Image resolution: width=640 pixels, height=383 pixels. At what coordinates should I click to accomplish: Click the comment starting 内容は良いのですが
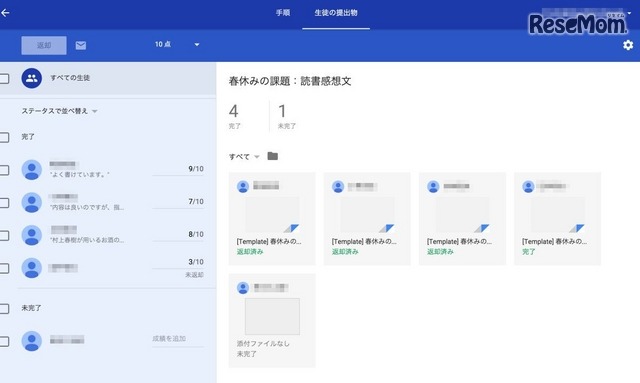point(87,207)
